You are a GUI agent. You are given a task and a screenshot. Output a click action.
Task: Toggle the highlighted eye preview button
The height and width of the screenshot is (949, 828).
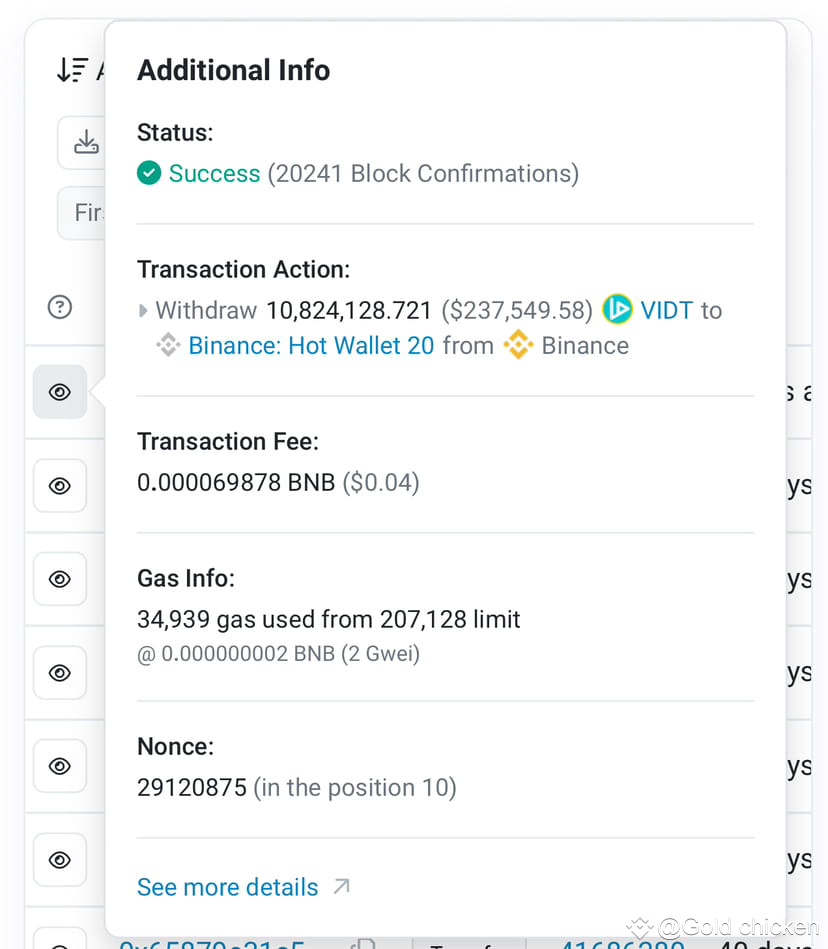point(60,392)
